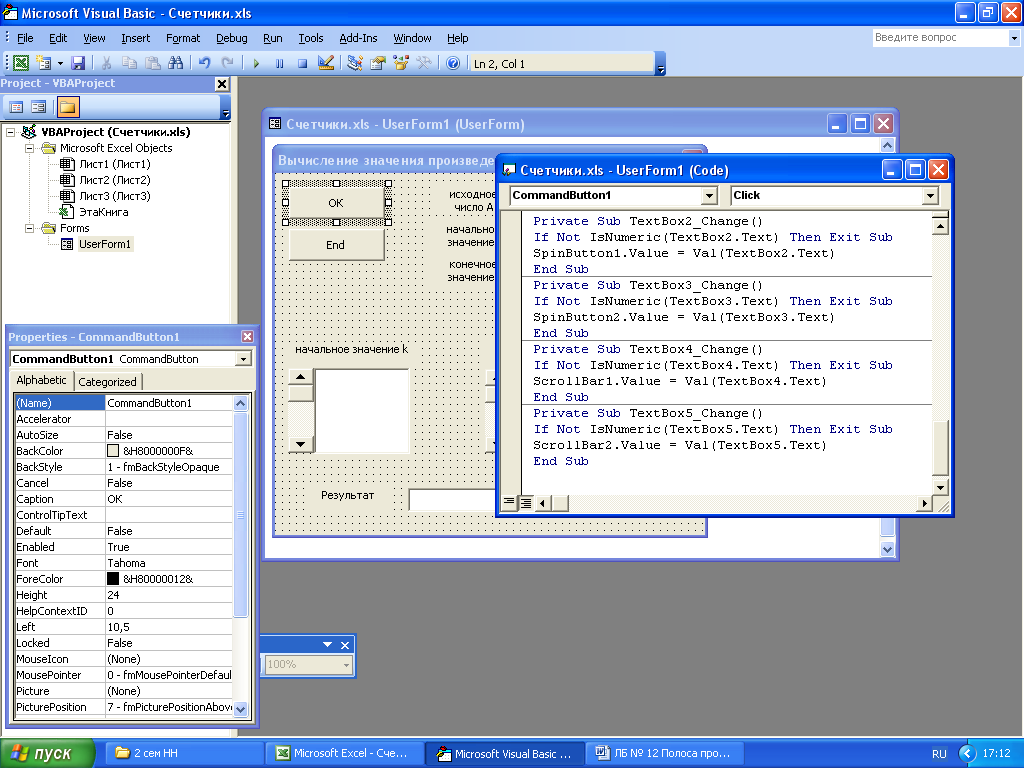Viewport: 1024px width, 768px height.
Task: Click View Object icon in Project panel
Action: pyautogui.click(x=39, y=107)
